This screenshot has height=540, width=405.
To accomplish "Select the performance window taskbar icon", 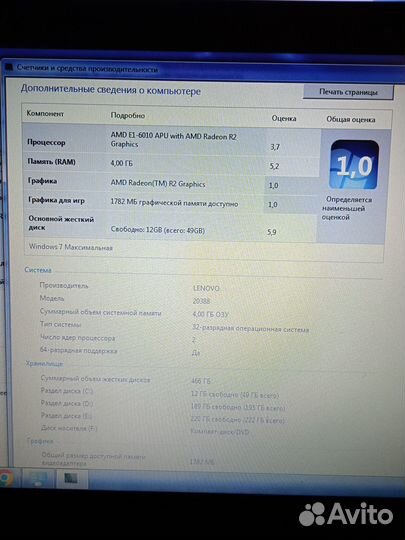I will tap(71, 478).
